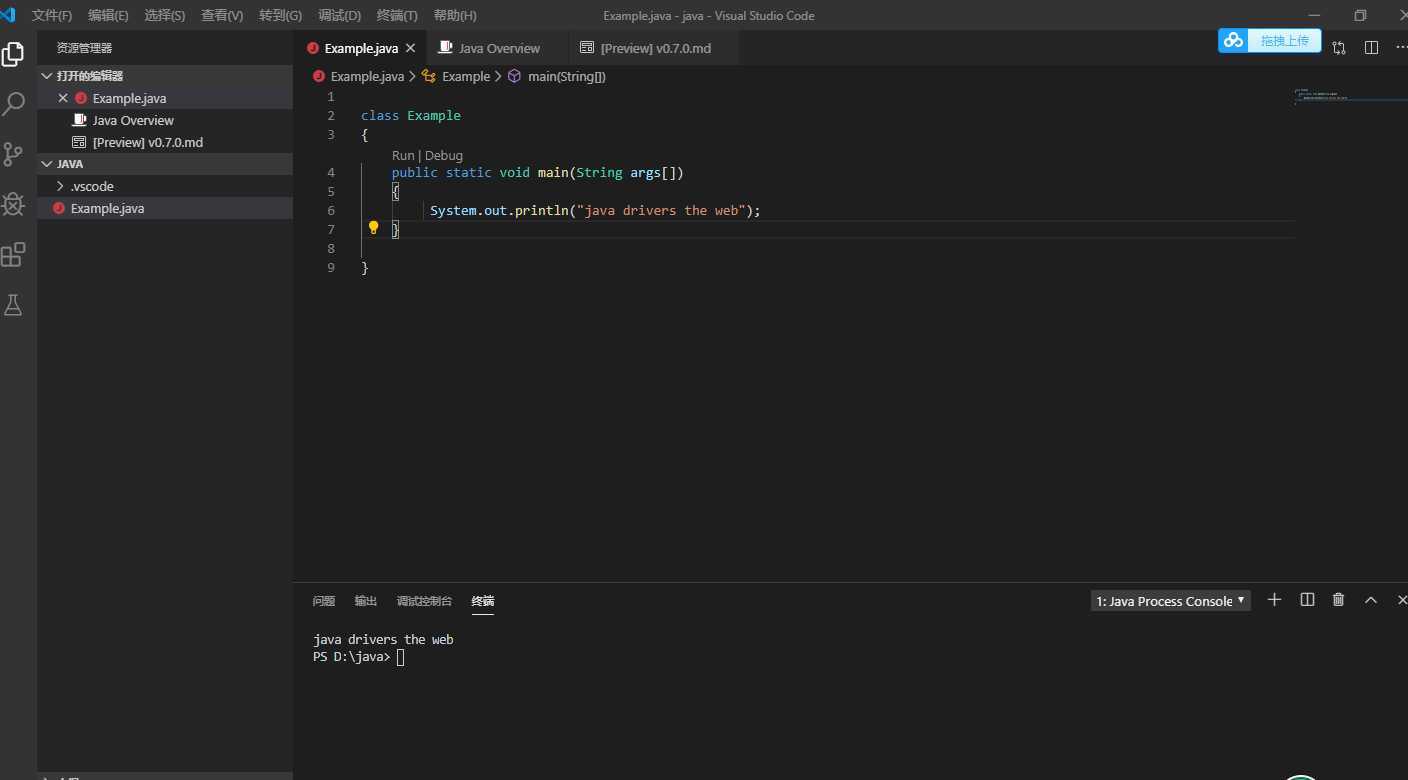1408x780 pixels.
Task: Restore down the VS Code window
Action: [x=1360, y=16]
